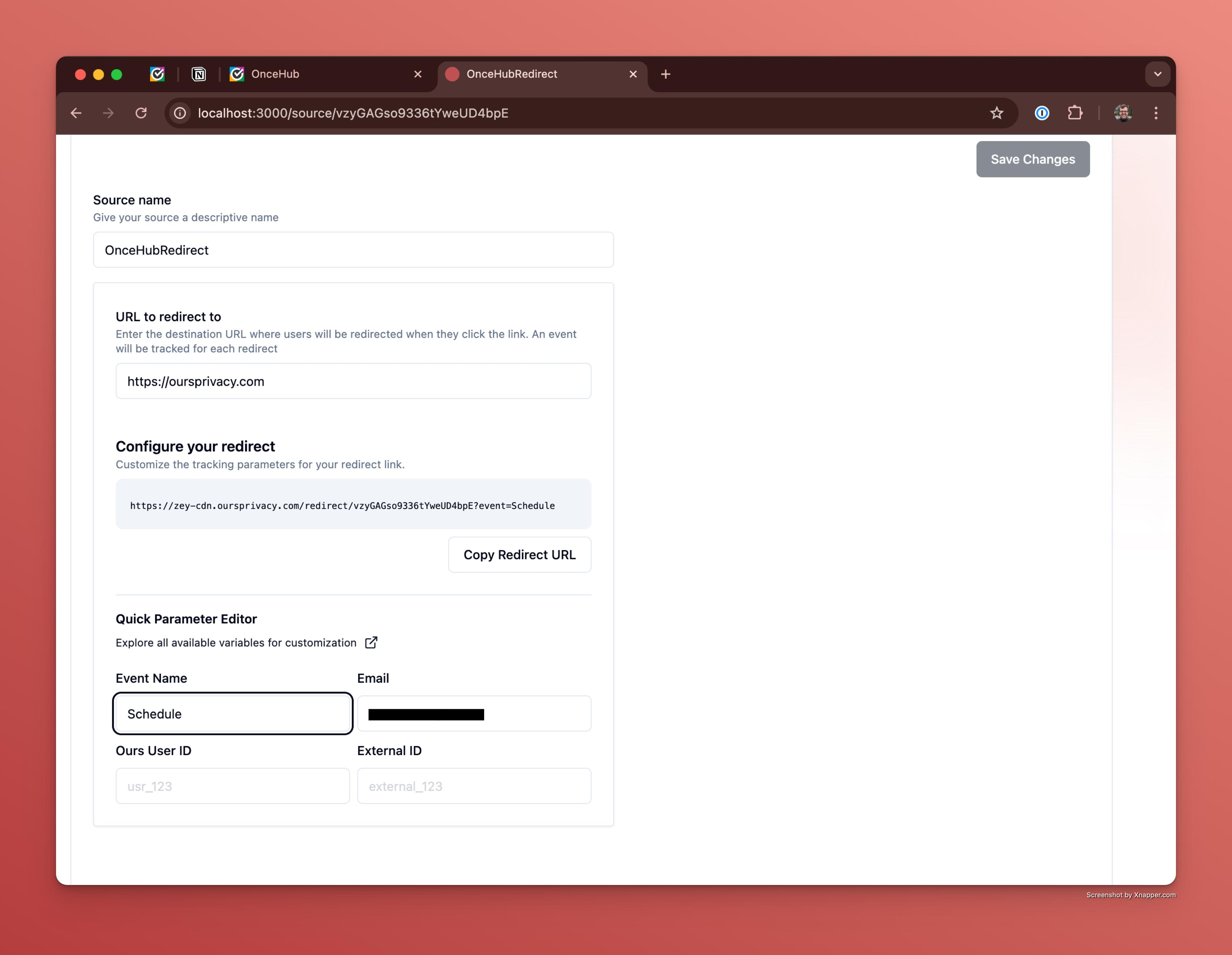Open a new browser tab
1232x955 pixels.
point(666,74)
